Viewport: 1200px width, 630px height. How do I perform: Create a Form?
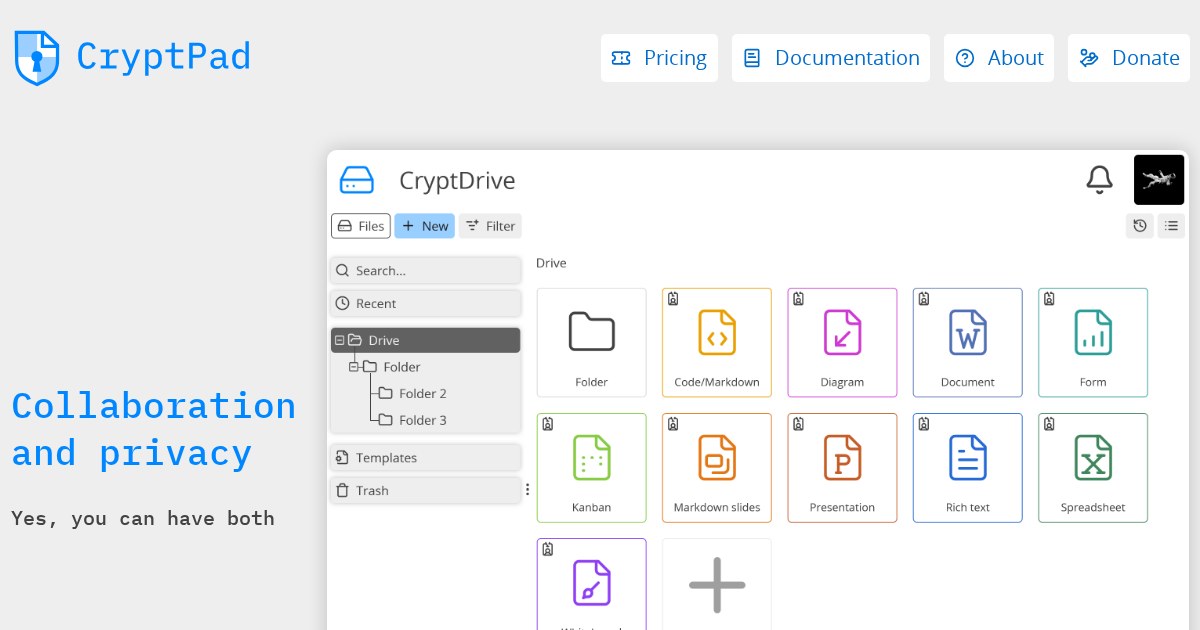(1093, 343)
